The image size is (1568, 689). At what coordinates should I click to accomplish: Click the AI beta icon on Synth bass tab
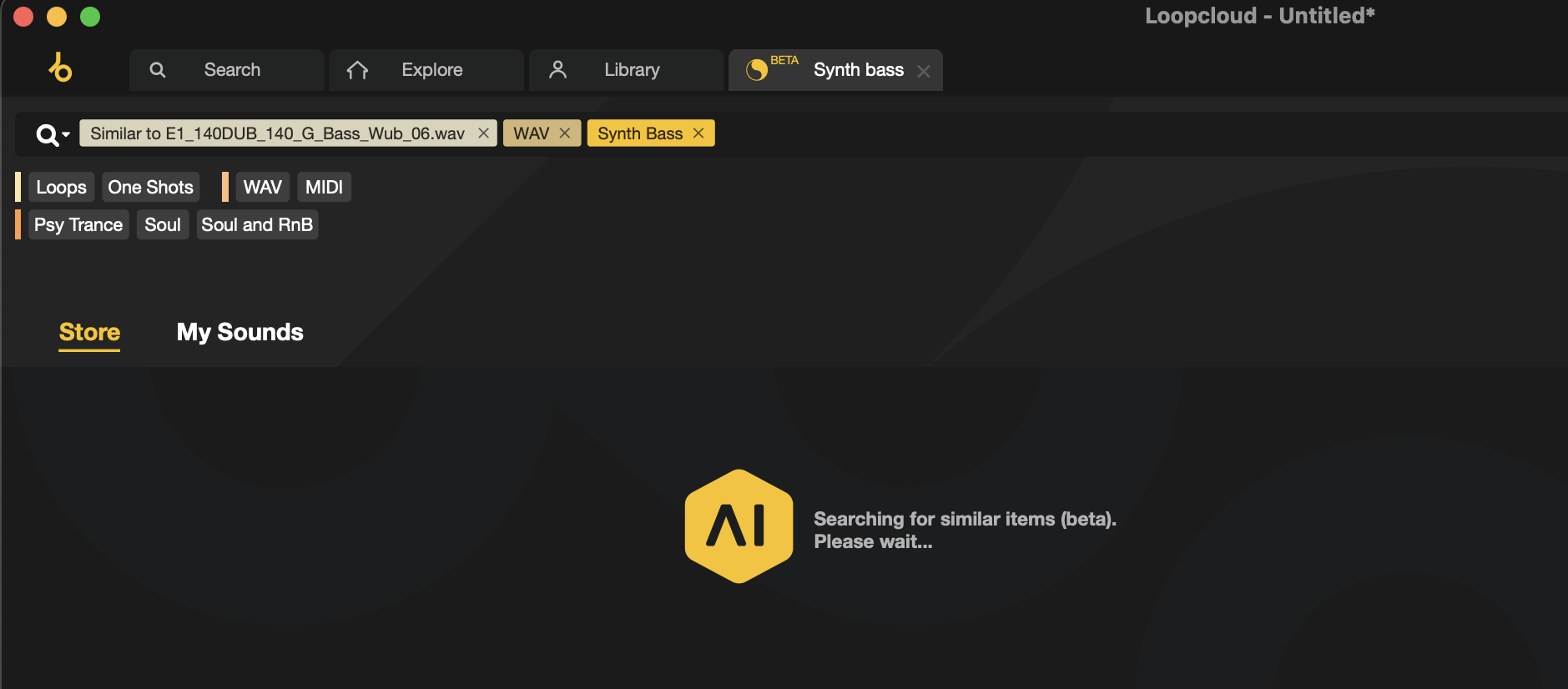tap(757, 70)
